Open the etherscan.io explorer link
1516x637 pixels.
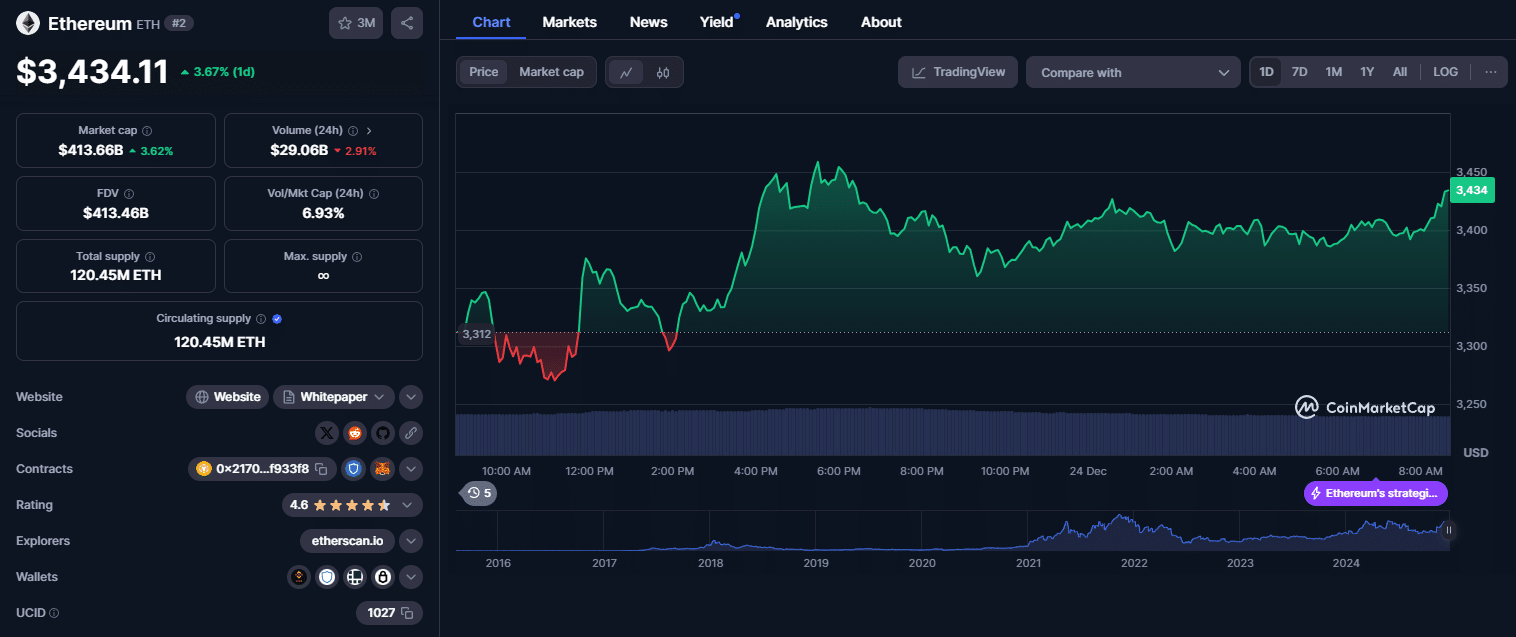tap(347, 541)
